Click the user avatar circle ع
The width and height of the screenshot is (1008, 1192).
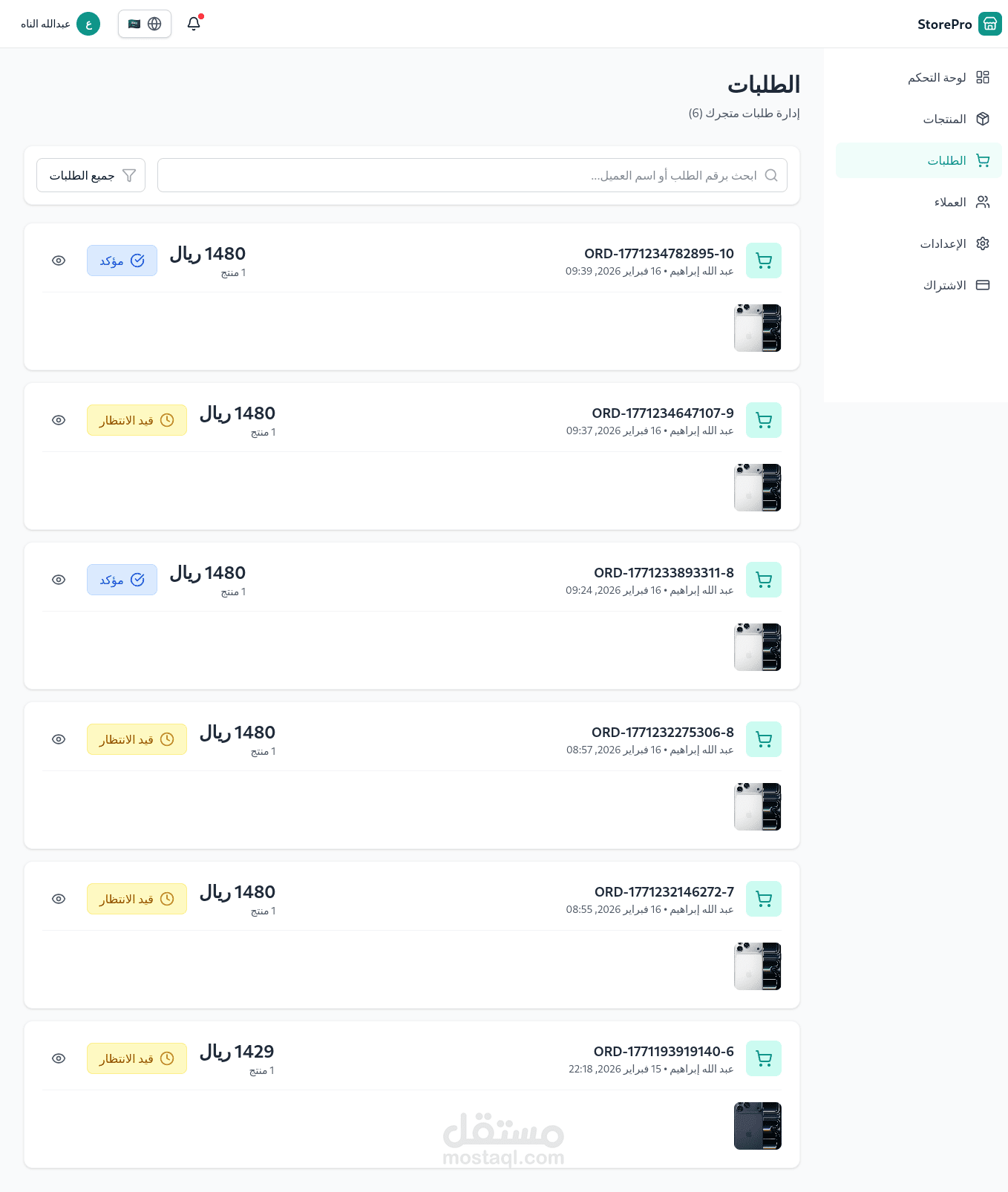[x=88, y=24]
